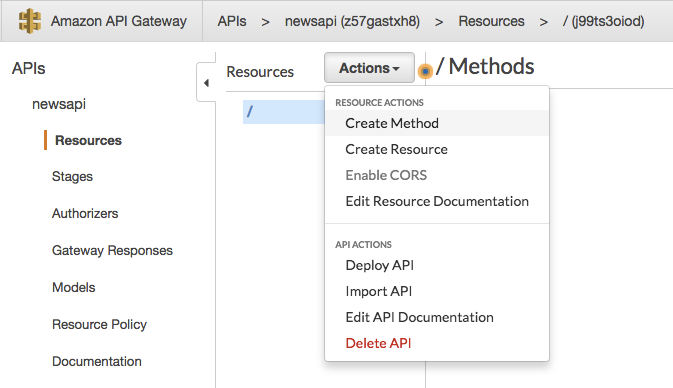Choose Edit Resource Documentation

click(437, 201)
